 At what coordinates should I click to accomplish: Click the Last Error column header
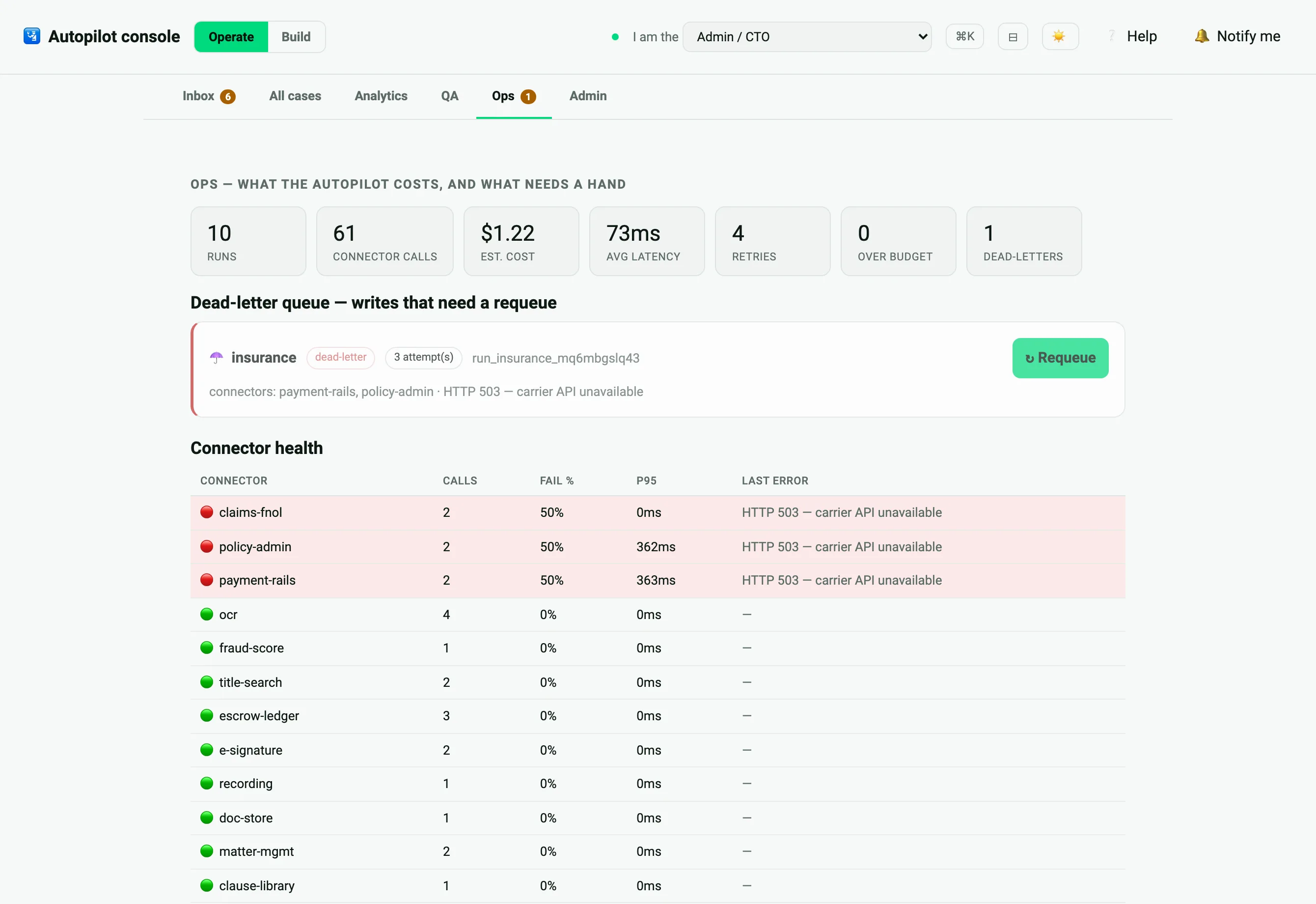[775, 480]
